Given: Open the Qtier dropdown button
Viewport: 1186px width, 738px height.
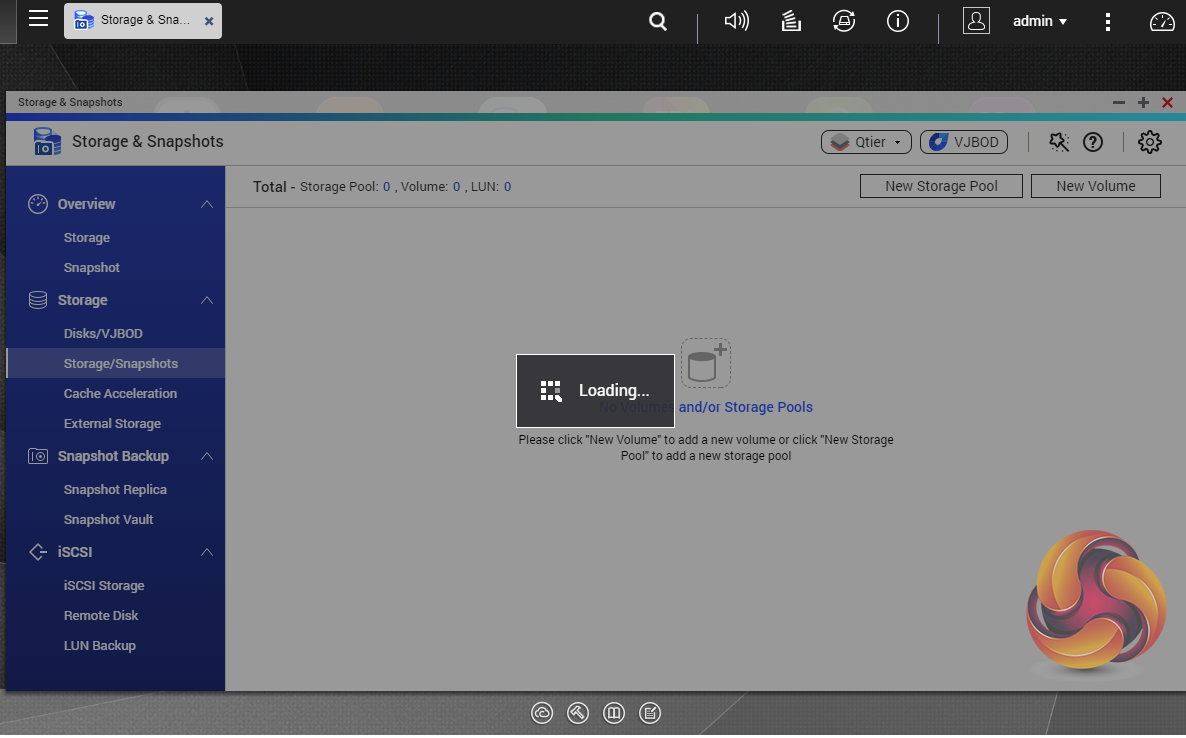Looking at the screenshot, I should coord(866,142).
